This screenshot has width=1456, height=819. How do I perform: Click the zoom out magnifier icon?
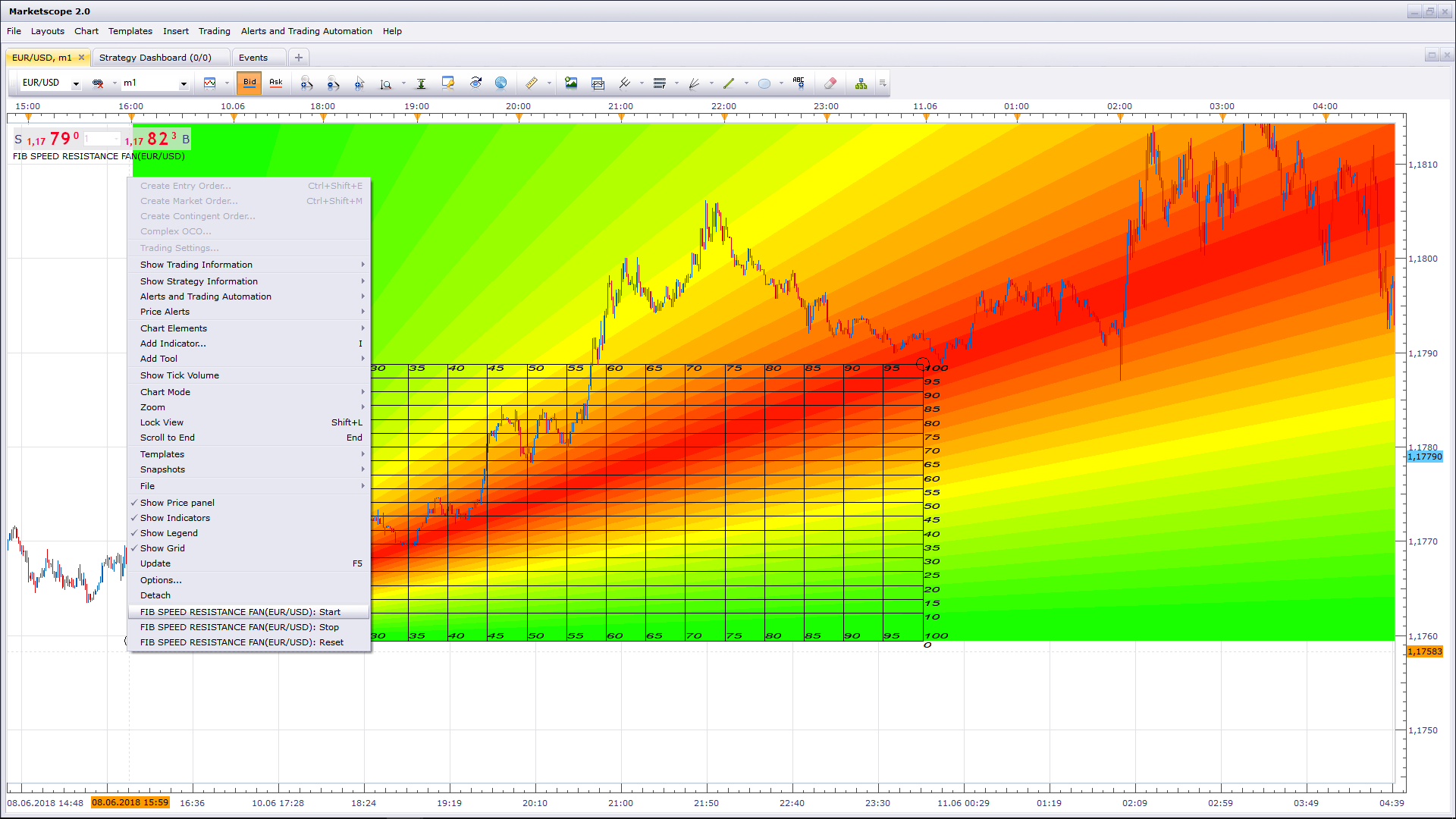333,83
